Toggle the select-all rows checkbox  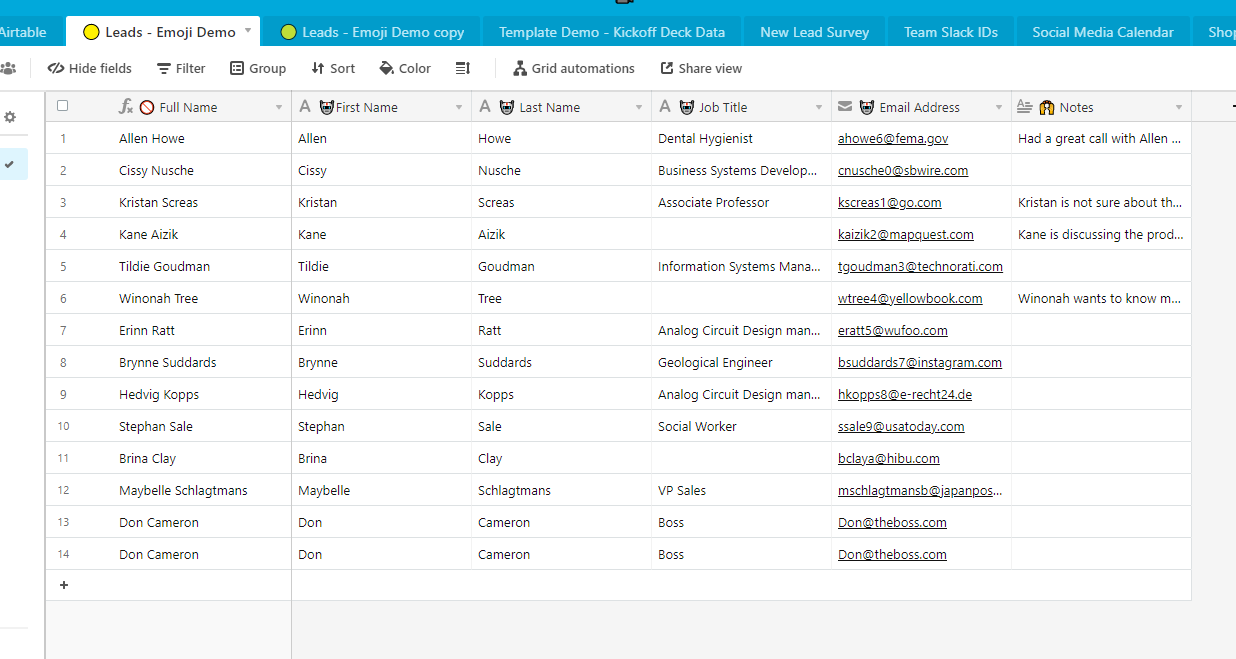(63, 106)
